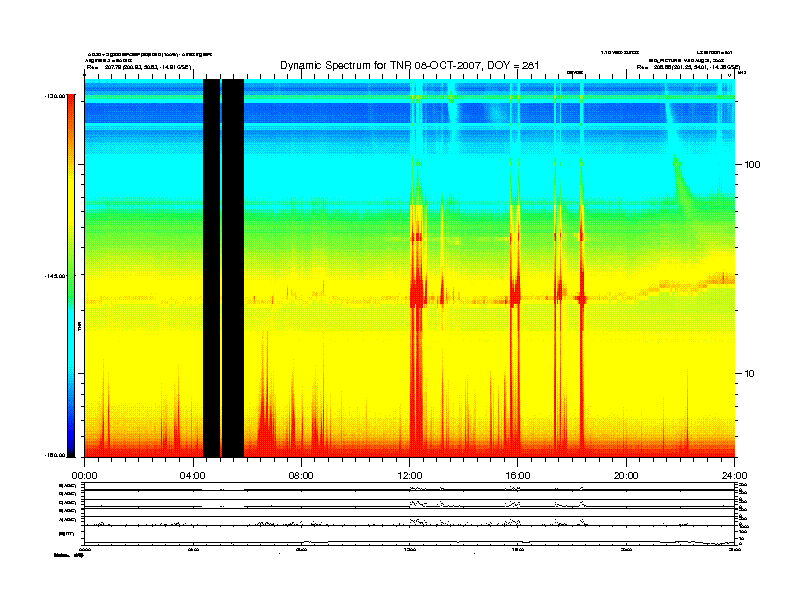This screenshot has height=612, width=792.
Task: Click the plot title "Dynamic Spectrum for TNR 08-OCT-2007"
Action: click(382, 65)
